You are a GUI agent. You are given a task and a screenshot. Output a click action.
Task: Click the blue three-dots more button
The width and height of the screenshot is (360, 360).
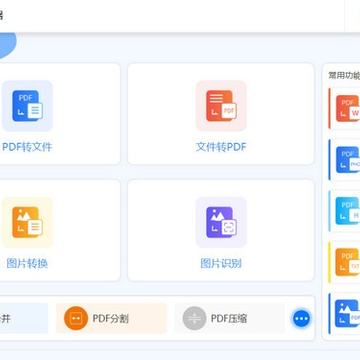click(x=302, y=318)
